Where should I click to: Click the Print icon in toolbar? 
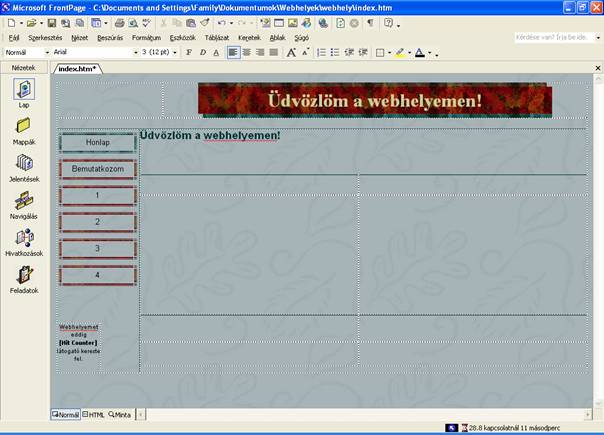coord(119,22)
